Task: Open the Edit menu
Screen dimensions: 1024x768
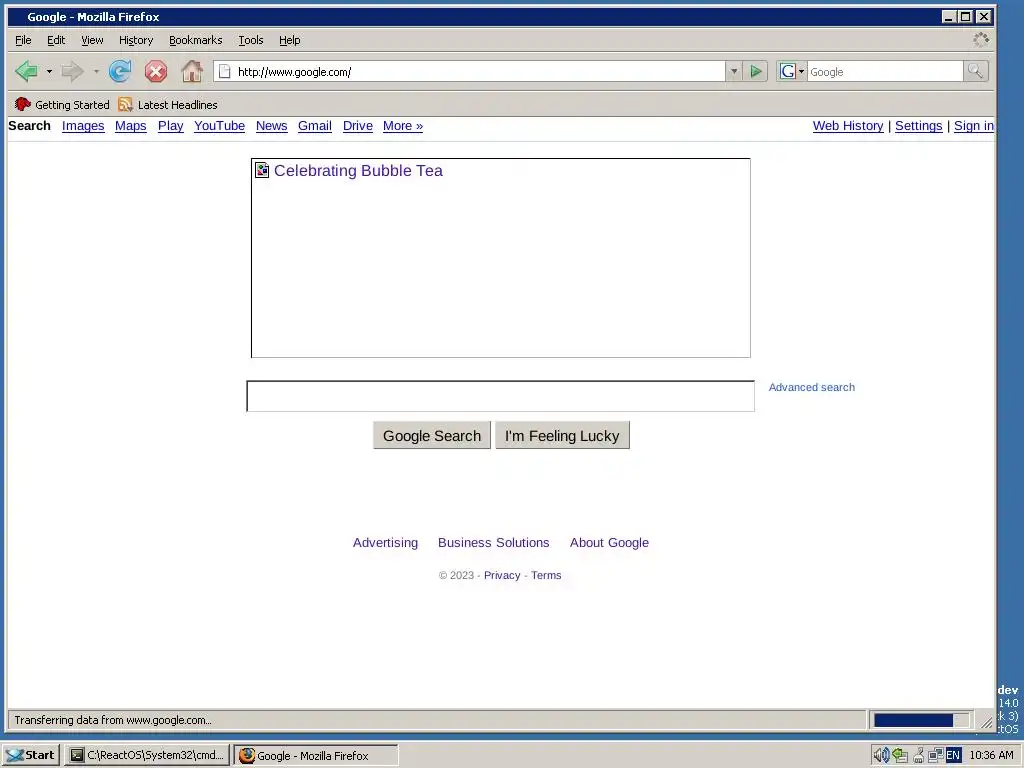Action: pos(56,40)
